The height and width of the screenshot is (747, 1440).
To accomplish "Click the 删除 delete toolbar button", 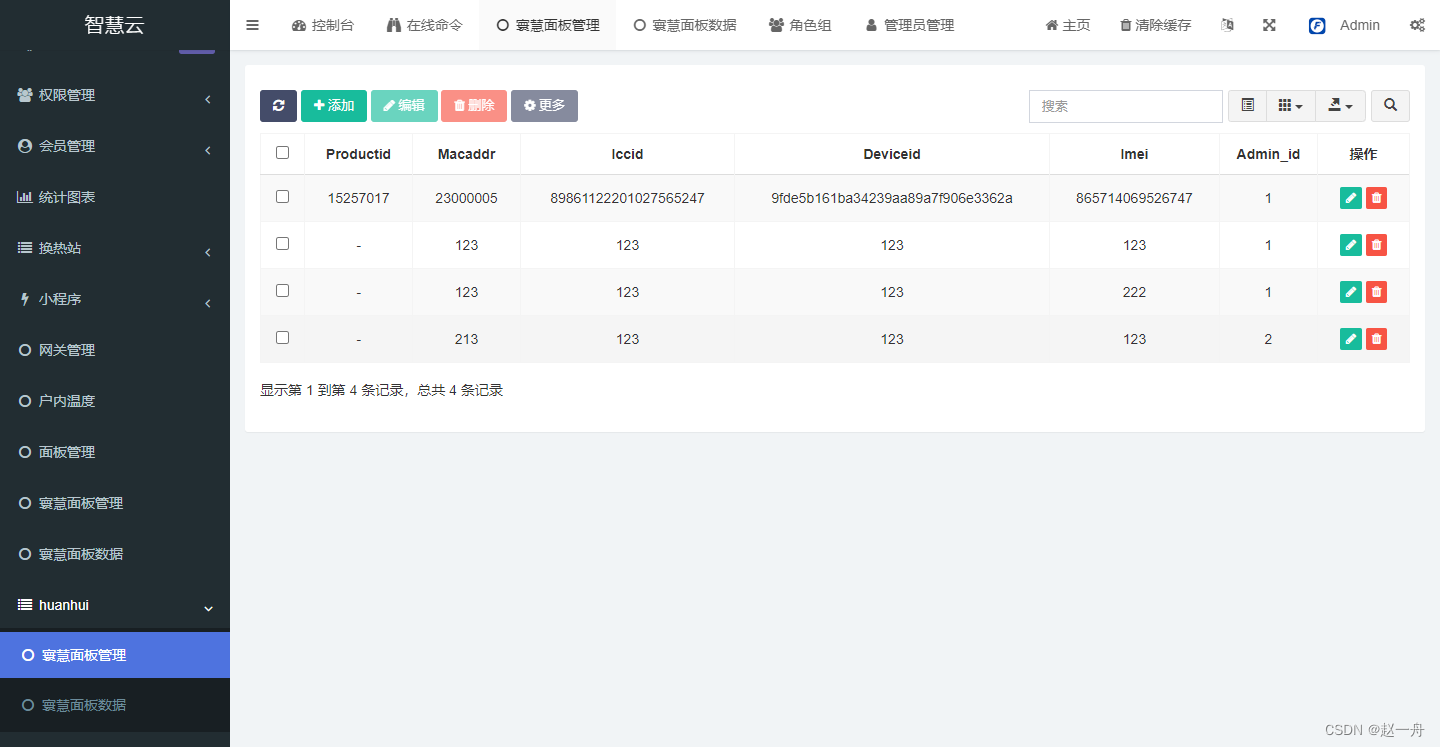I will [474, 106].
